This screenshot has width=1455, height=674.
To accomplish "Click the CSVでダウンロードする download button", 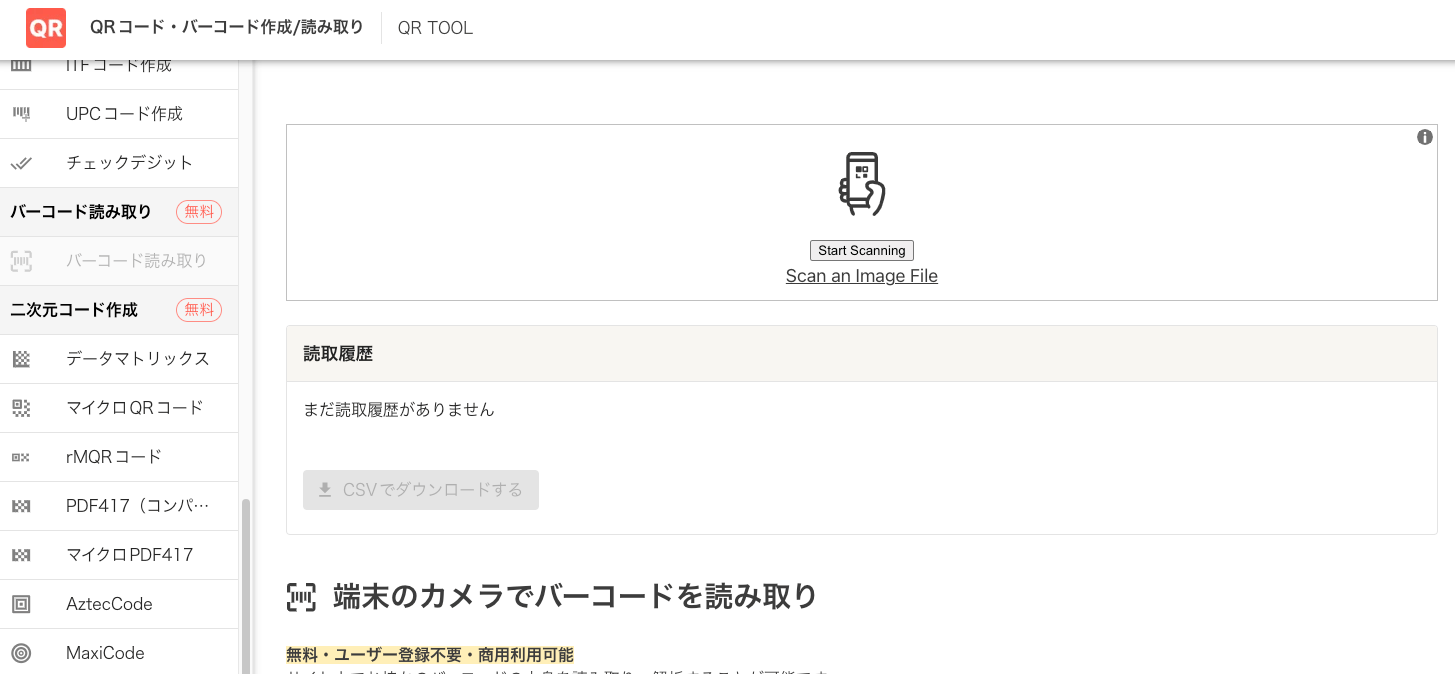I will 420,490.
